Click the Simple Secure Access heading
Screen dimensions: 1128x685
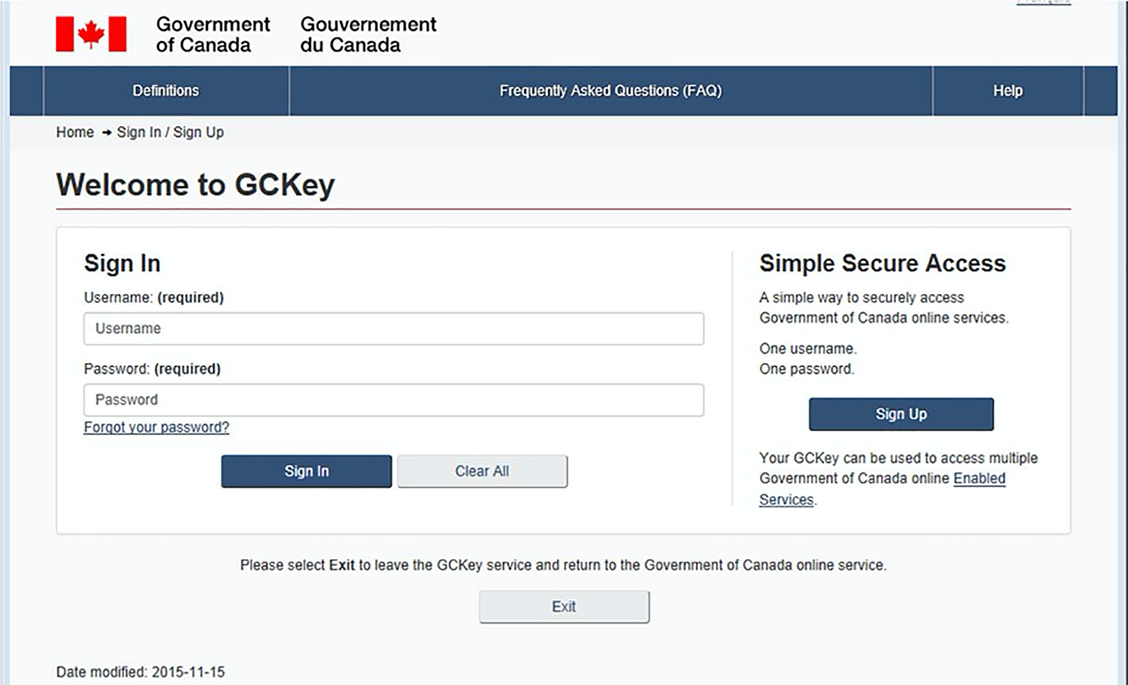[882, 264]
